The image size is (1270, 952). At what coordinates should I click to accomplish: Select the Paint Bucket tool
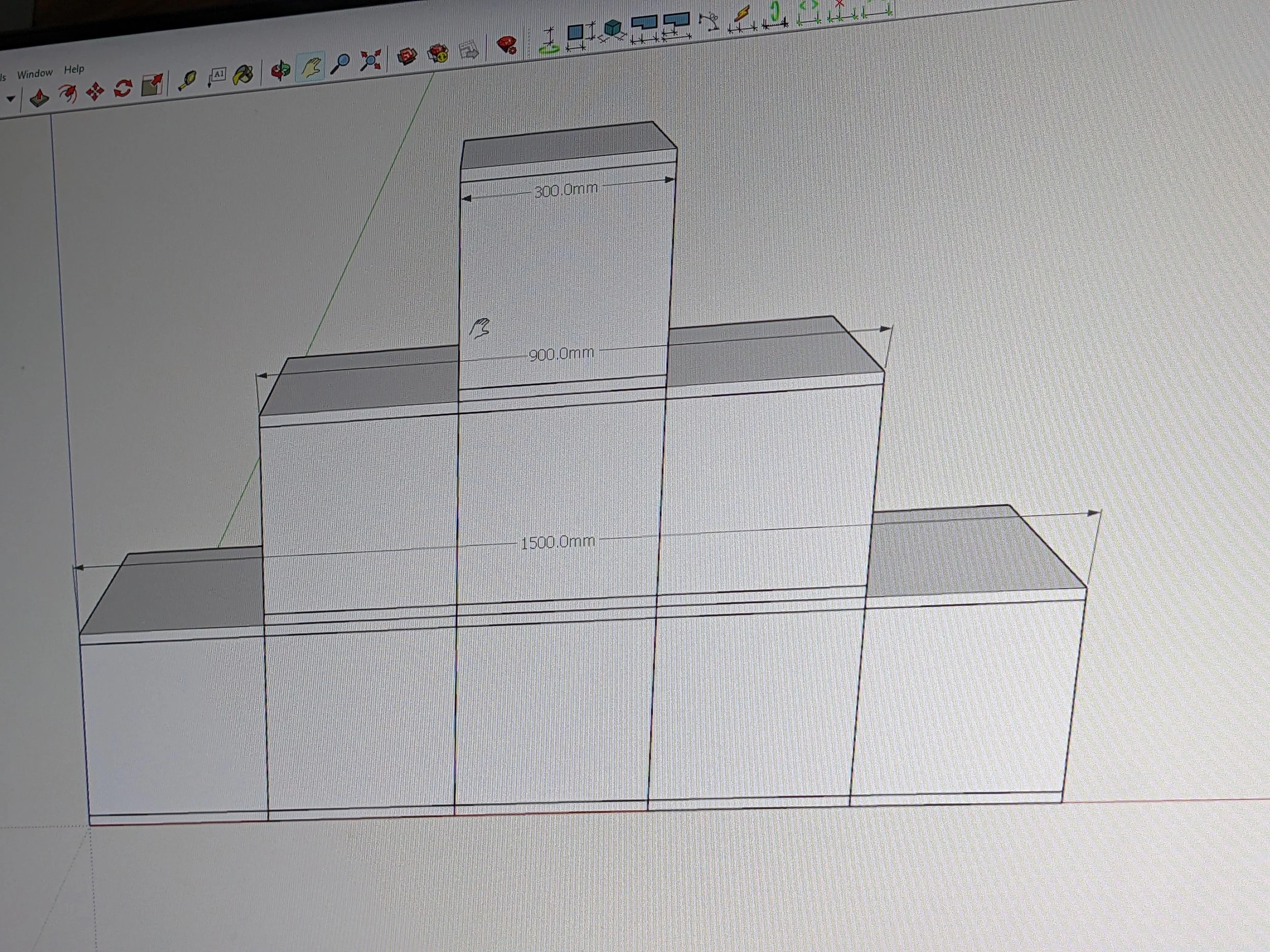pos(243,75)
